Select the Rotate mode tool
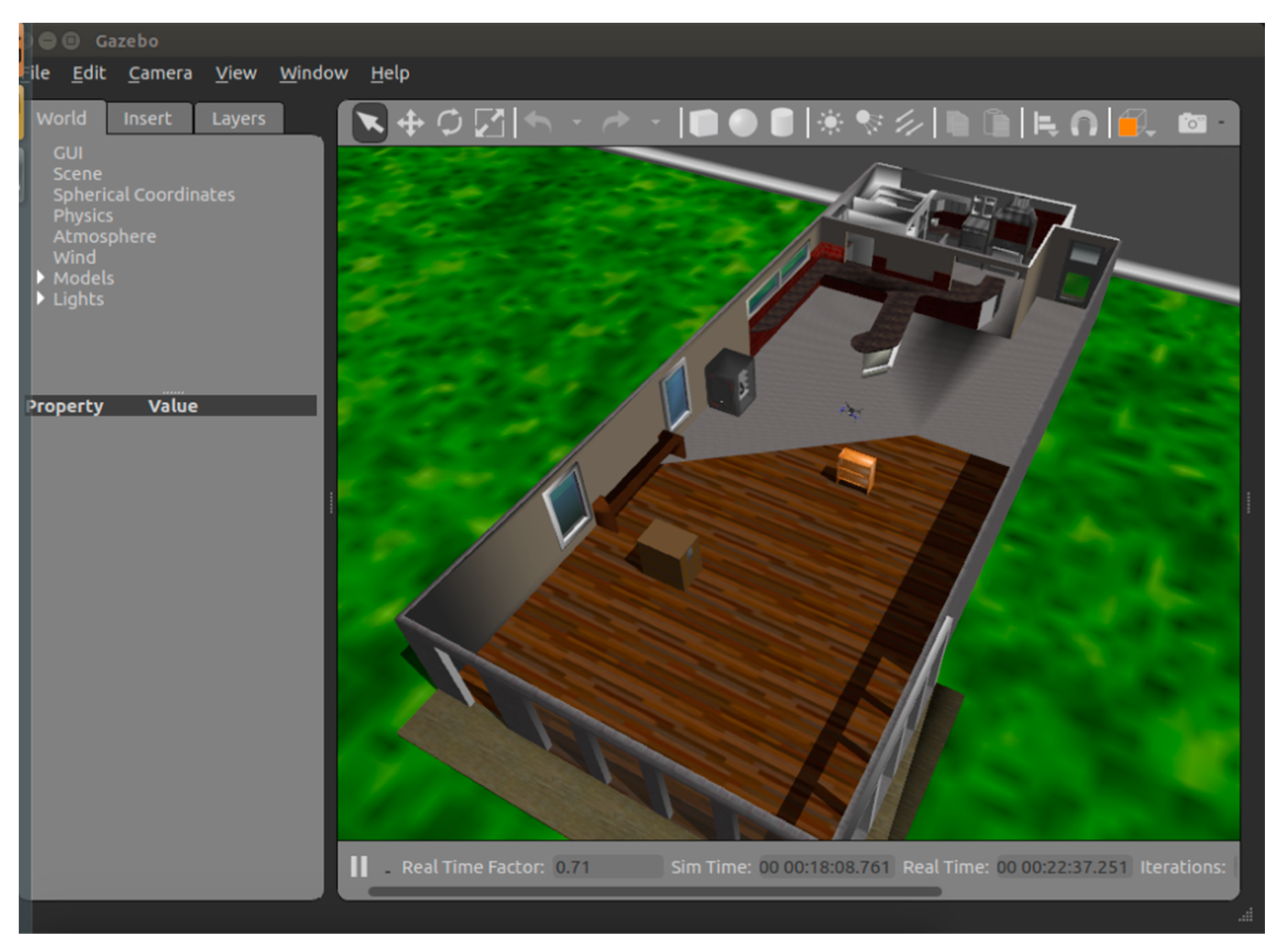Viewport: 1288px width, 950px height. pyautogui.click(x=450, y=123)
